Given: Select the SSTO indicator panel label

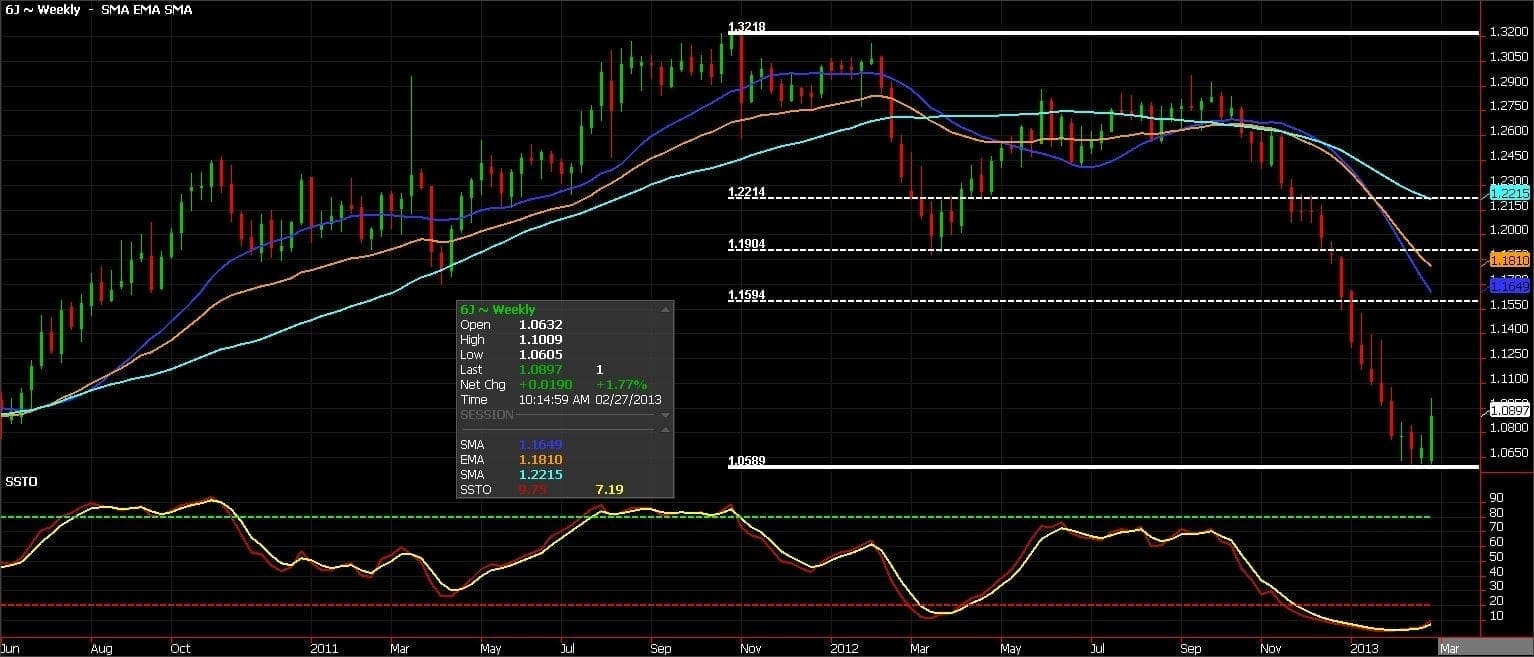Looking at the screenshot, I should (21, 481).
